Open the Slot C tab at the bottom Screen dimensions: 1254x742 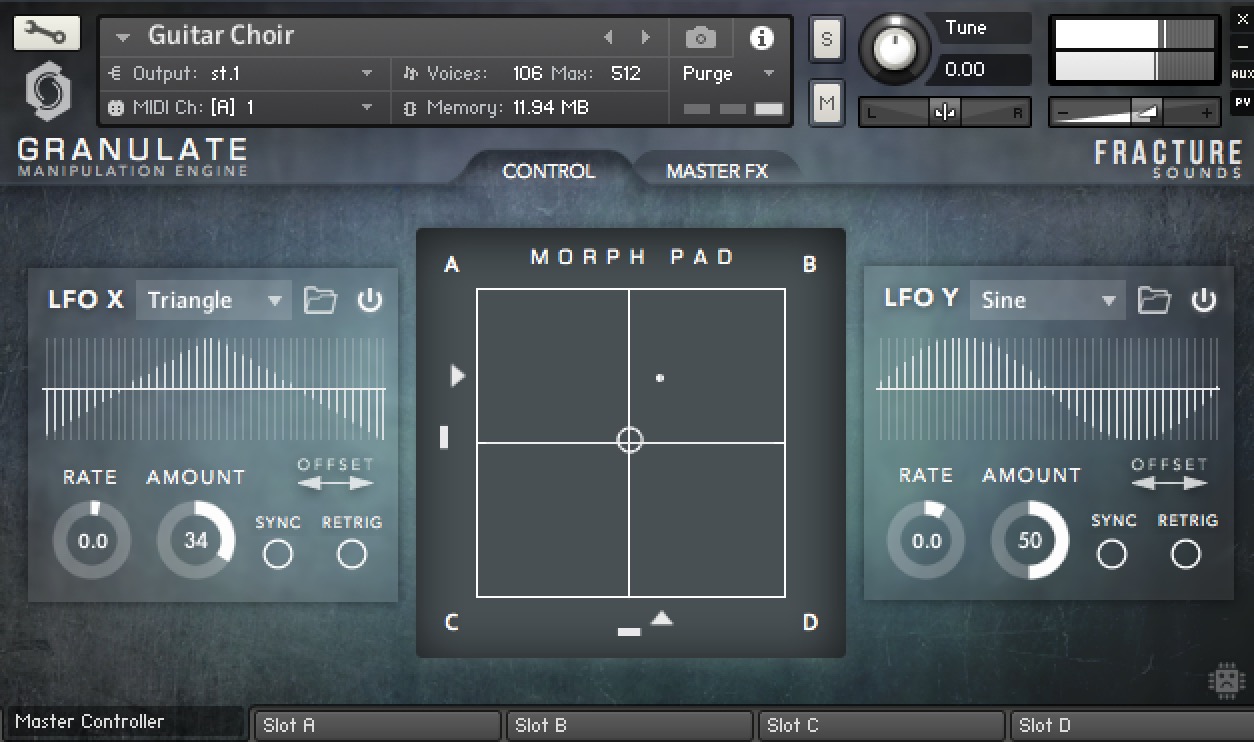click(x=880, y=725)
